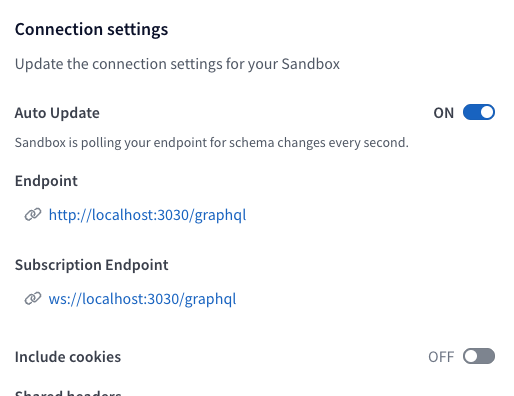
Task: Click the ON label next to Auto Update
Action: tap(443, 113)
